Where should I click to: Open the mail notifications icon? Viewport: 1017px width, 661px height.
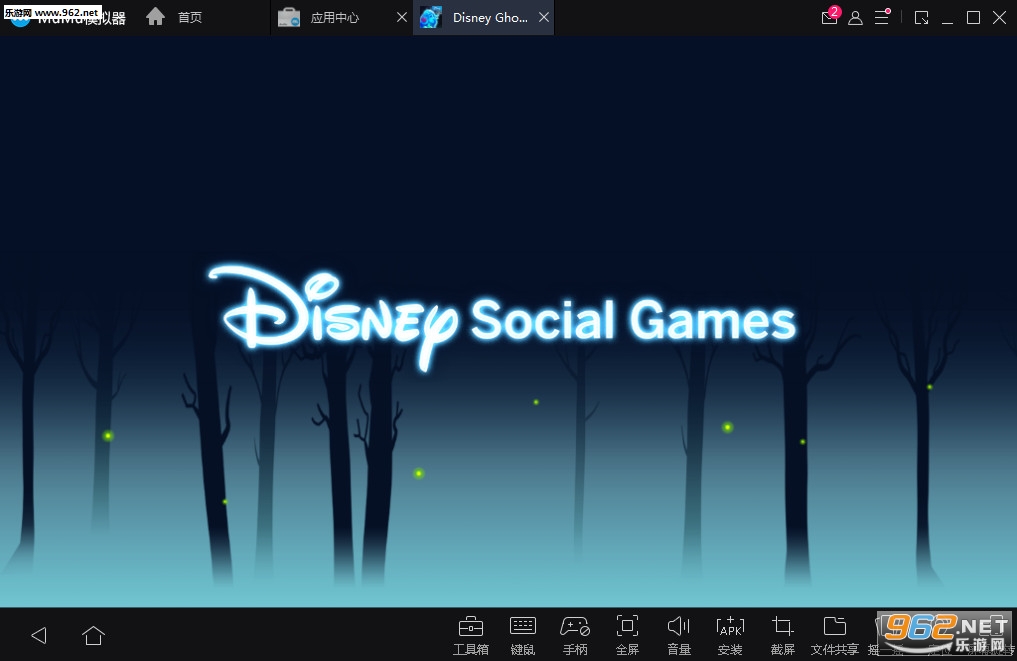(x=830, y=16)
